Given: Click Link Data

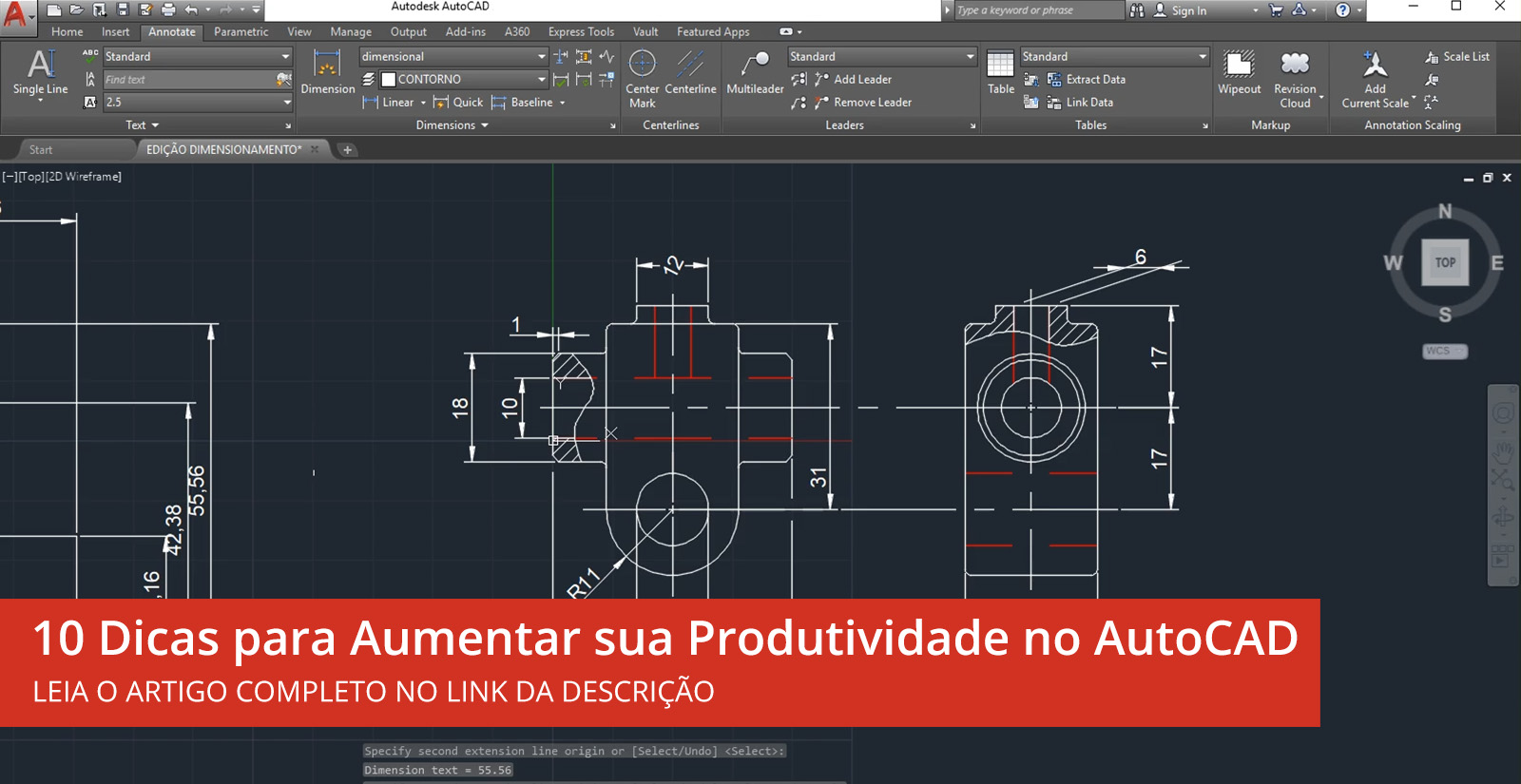Looking at the screenshot, I should pos(1080,103).
